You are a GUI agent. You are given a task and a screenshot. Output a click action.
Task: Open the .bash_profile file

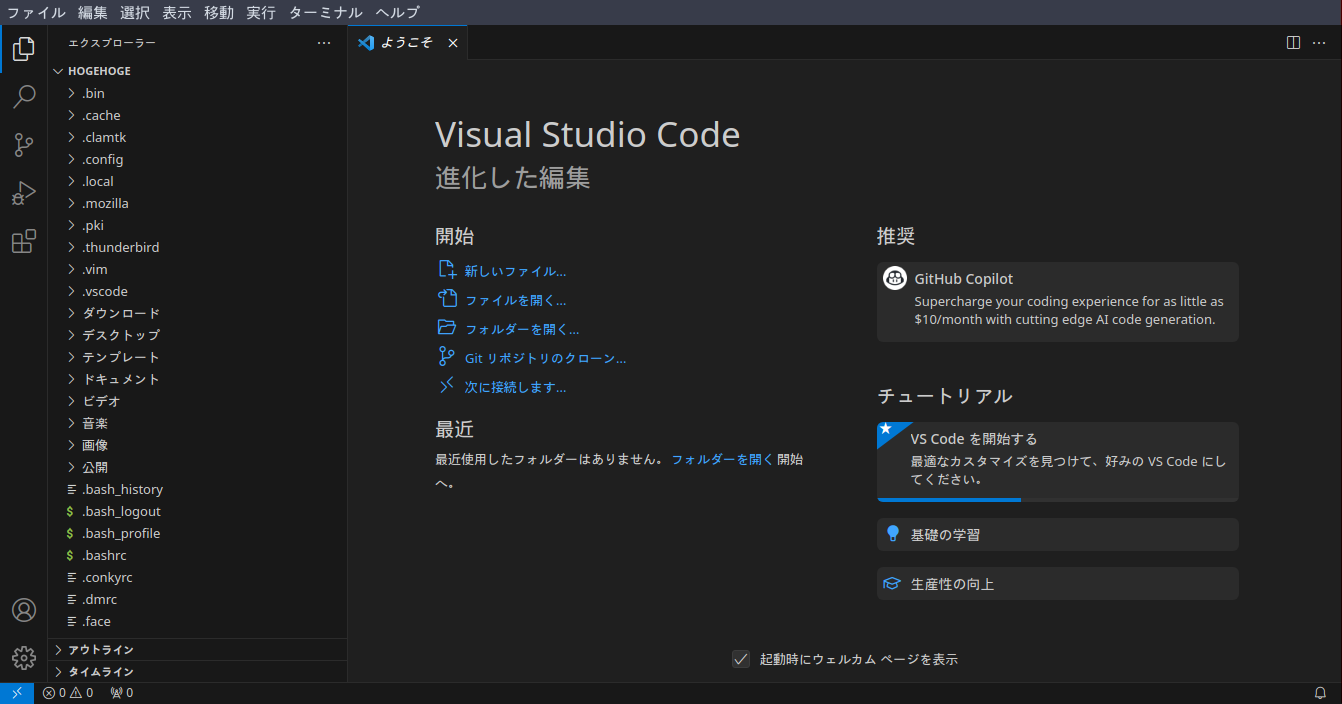pos(197,533)
